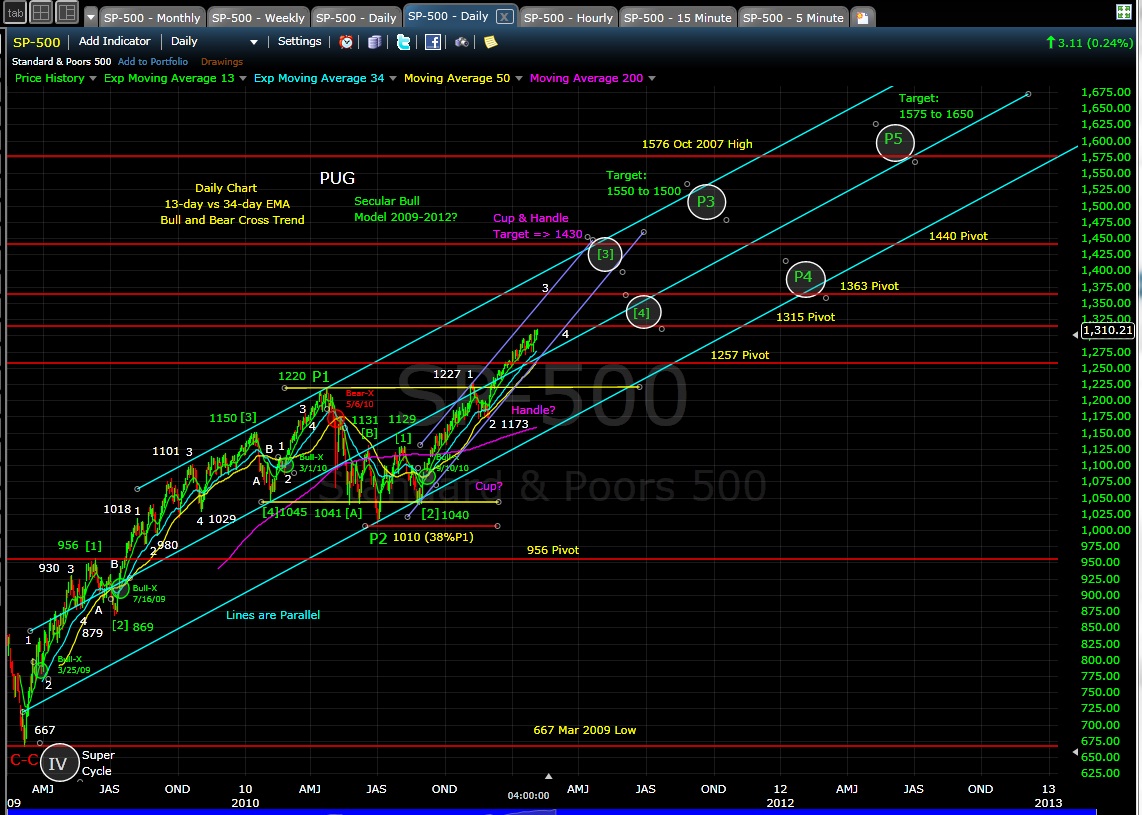
Task: Click the 04:00:00 time marker
Action: coord(528,795)
